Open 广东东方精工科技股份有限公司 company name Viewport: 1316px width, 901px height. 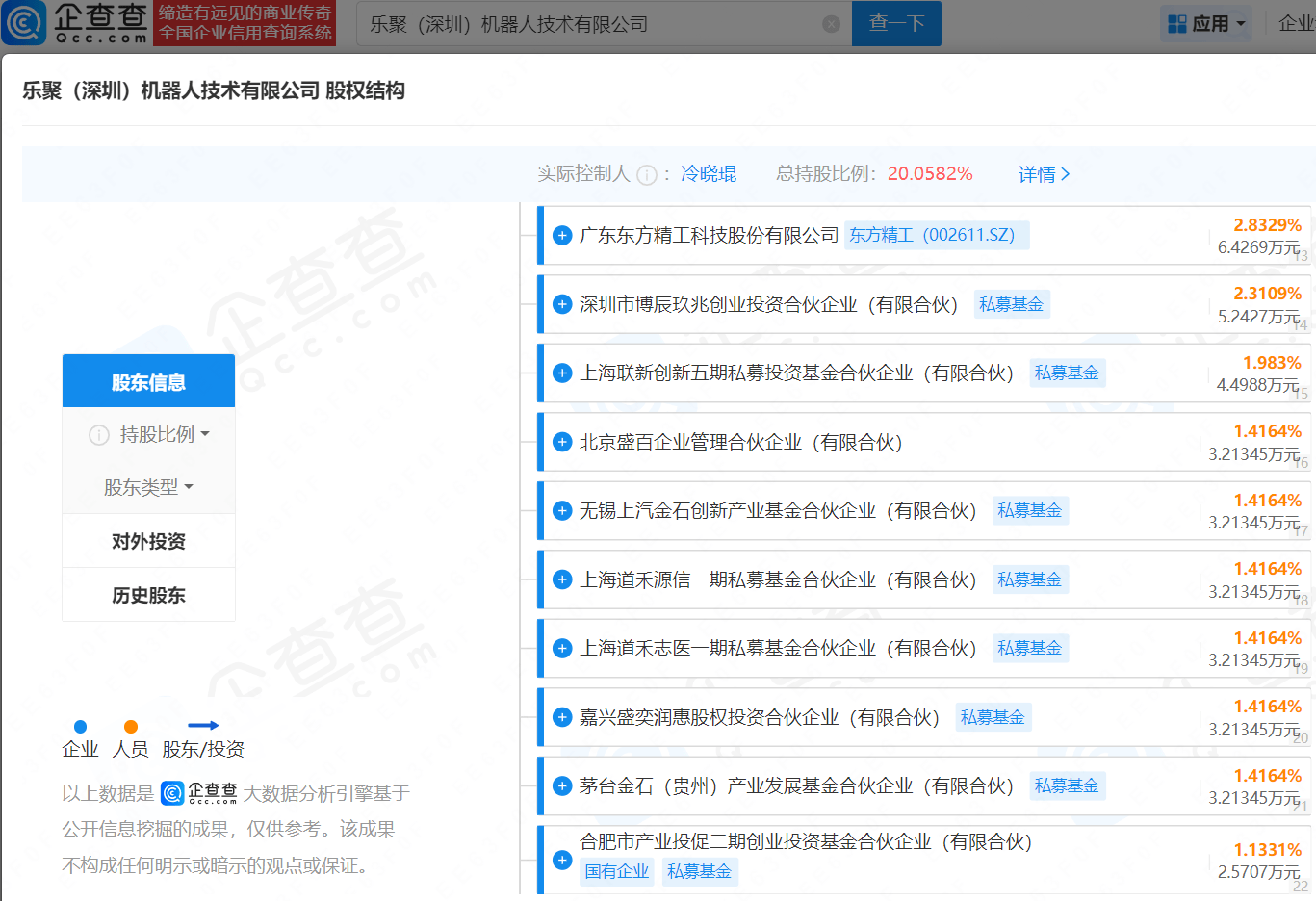pyautogui.click(x=710, y=236)
